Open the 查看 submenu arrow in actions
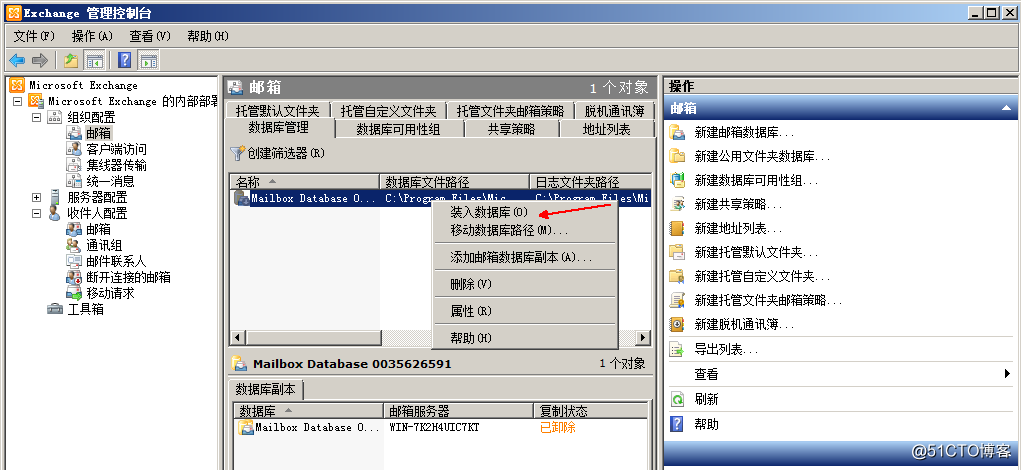The image size is (1021, 470). [1009, 374]
